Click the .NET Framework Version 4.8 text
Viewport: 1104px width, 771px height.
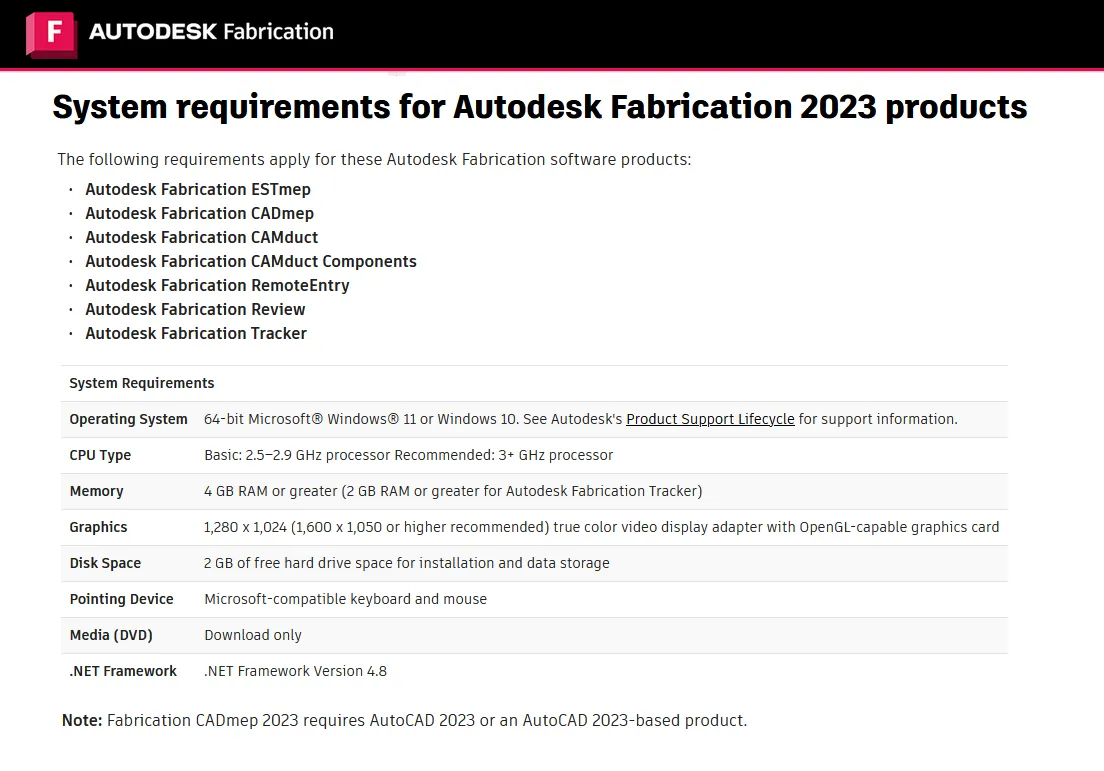click(x=295, y=671)
